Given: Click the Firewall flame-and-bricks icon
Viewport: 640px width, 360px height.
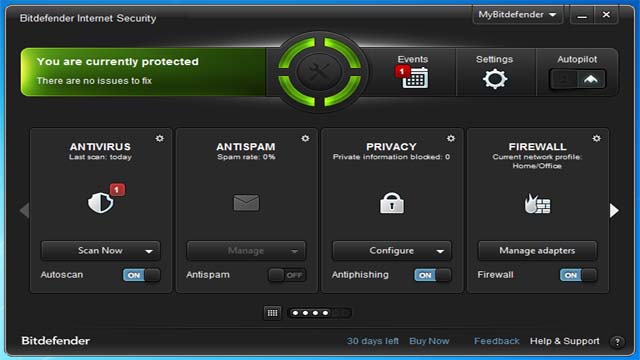Looking at the screenshot, I should point(537,203).
